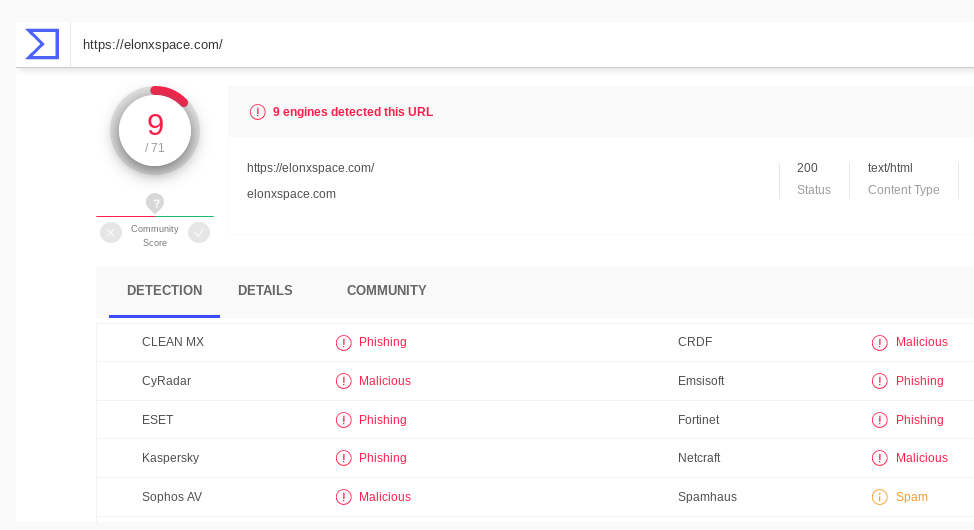Click the Community Score label

click(x=155, y=235)
